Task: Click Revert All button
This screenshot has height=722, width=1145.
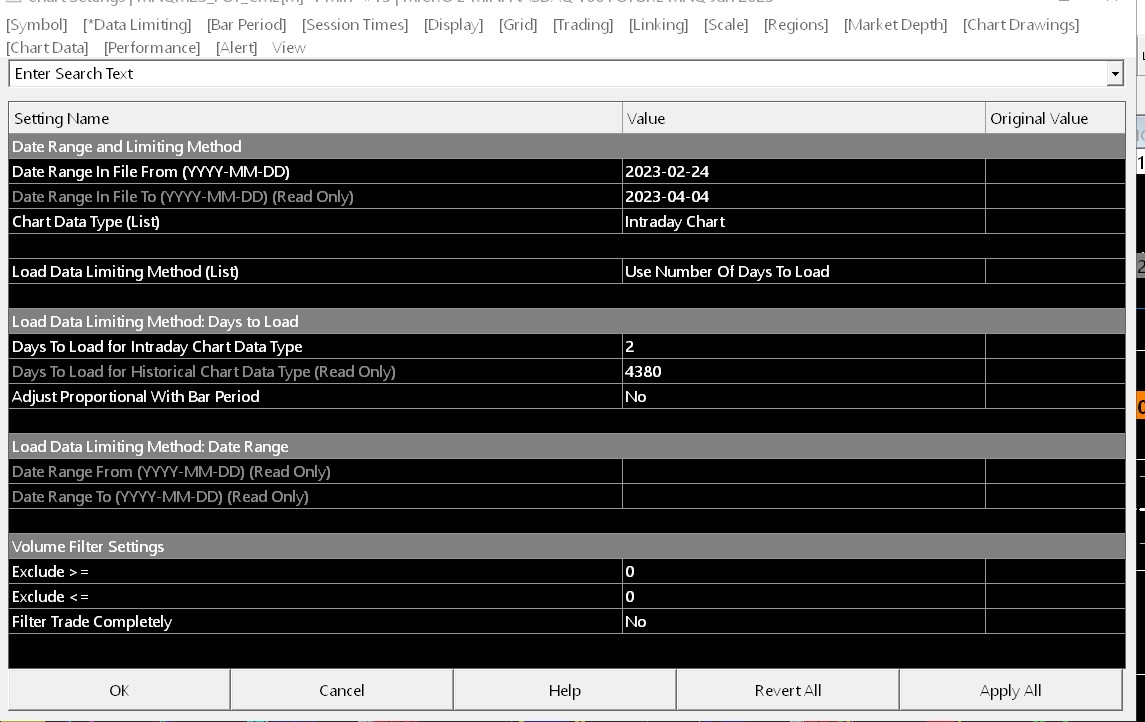Action: coord(788,690)
